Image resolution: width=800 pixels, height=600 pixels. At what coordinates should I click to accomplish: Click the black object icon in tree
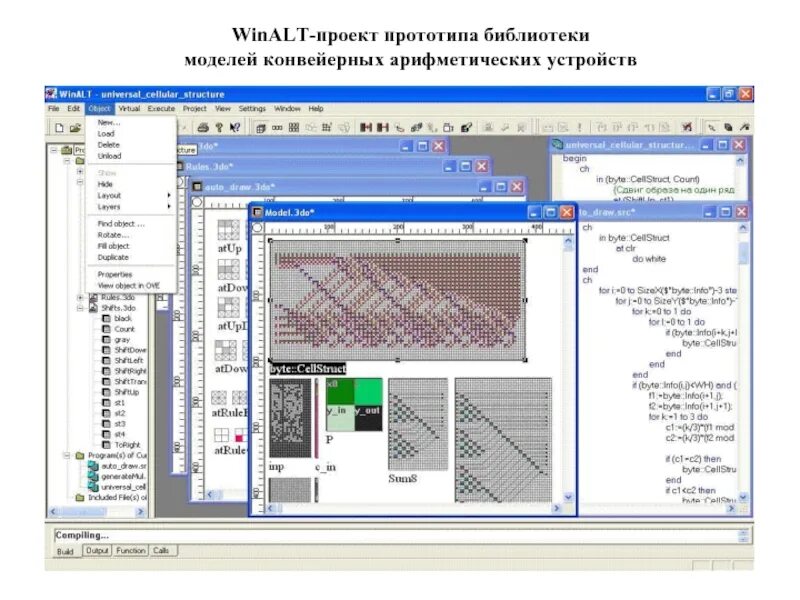pyautogui.click(x=106, y=318)
